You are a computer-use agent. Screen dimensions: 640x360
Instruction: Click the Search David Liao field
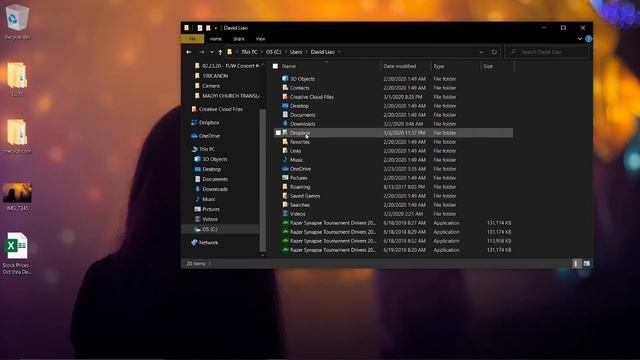click(x=547, y=52)
